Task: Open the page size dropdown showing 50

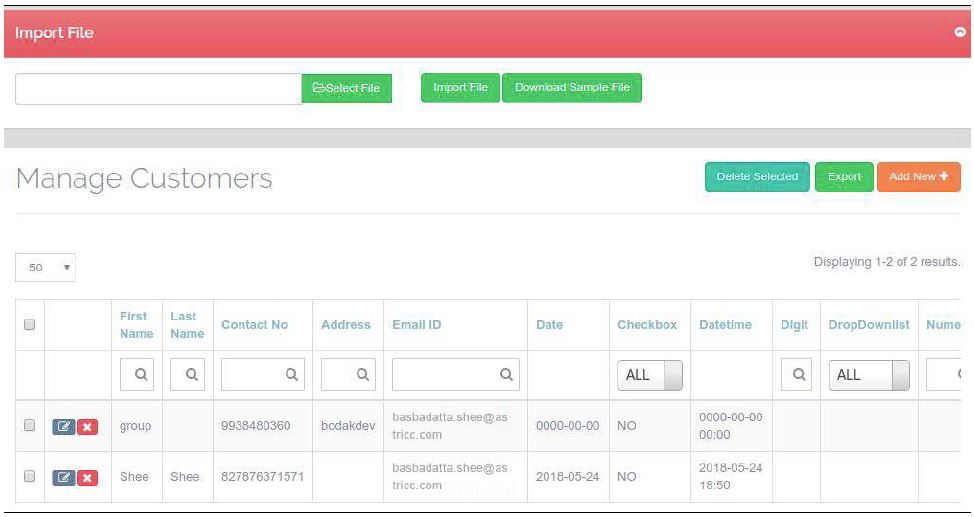Action: pyautogui.click(x=47, y=268)
